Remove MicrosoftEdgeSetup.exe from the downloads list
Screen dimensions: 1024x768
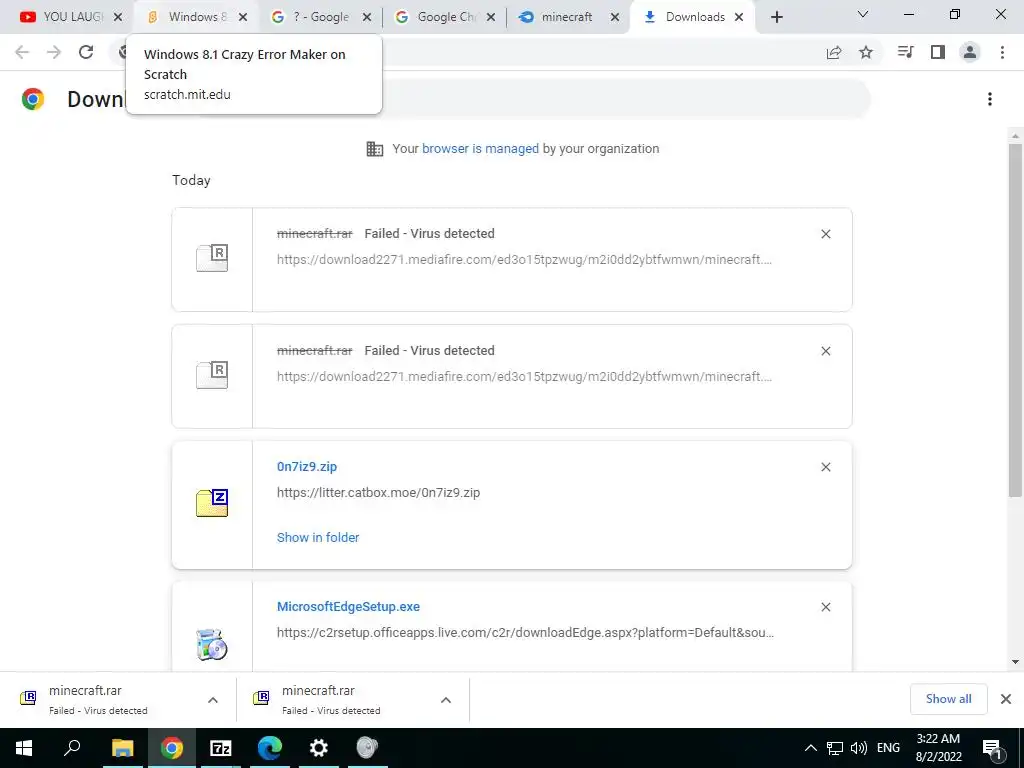(825, 607)
